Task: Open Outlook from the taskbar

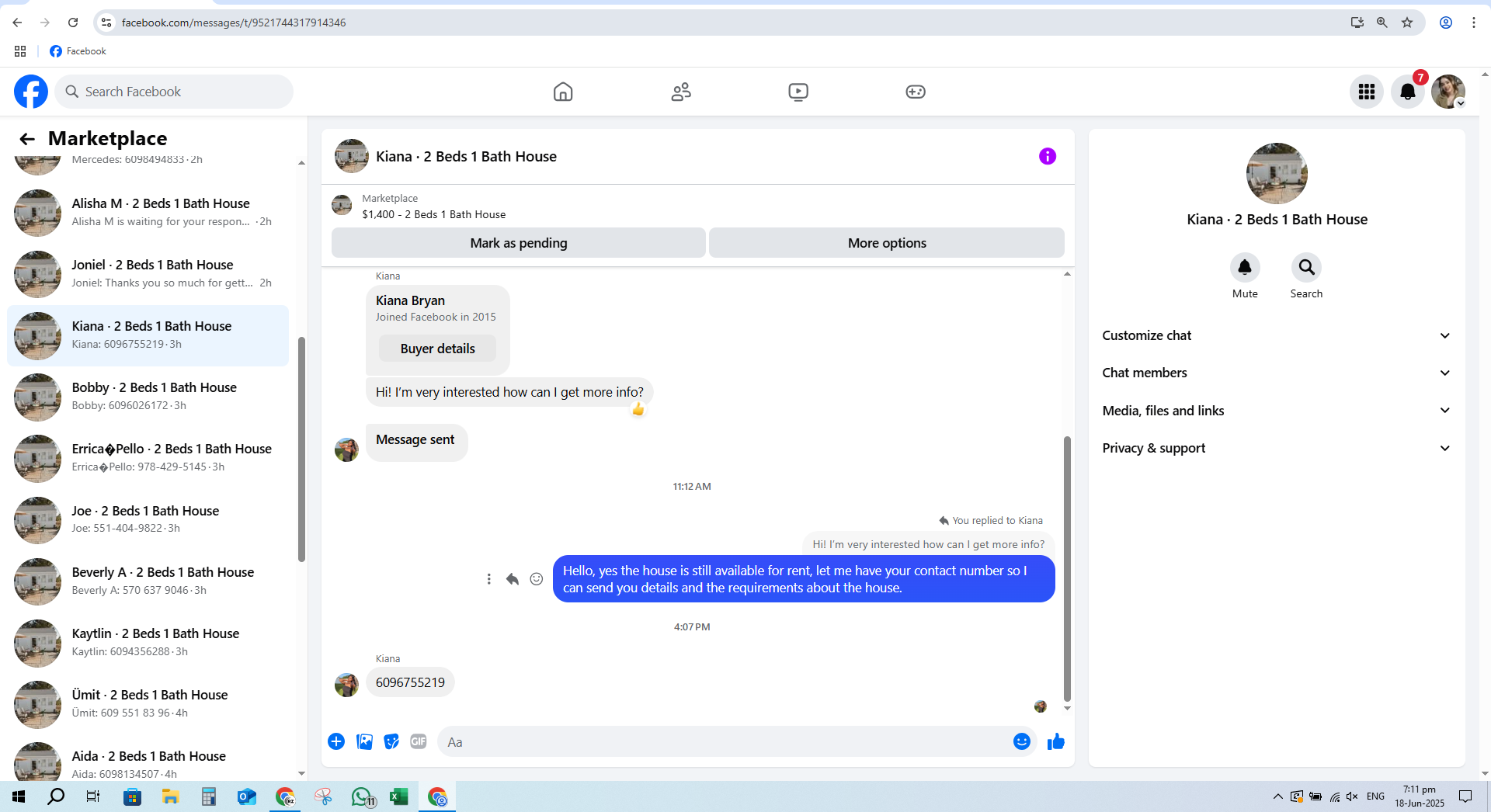Action: 247,796
